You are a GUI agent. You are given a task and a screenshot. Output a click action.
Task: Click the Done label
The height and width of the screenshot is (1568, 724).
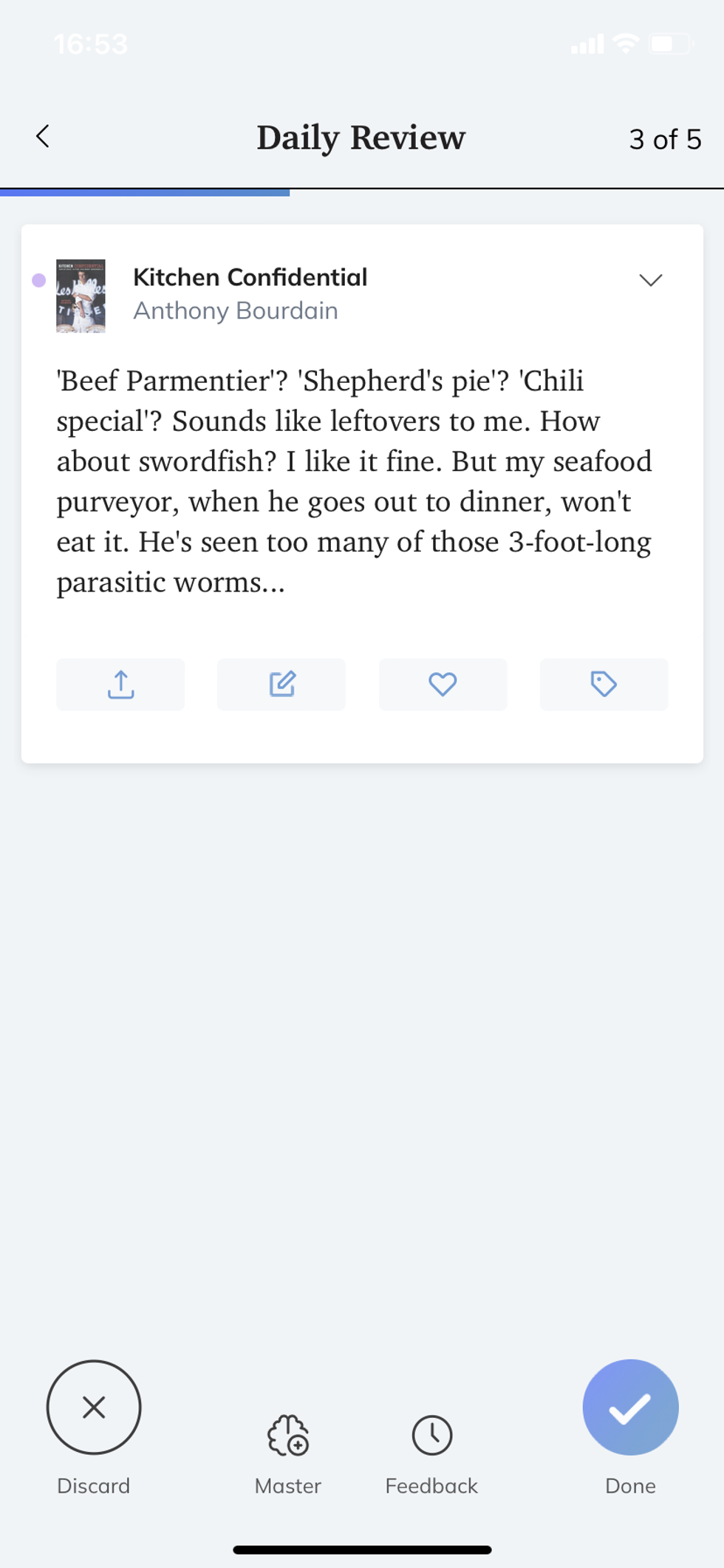point(630,1486)
